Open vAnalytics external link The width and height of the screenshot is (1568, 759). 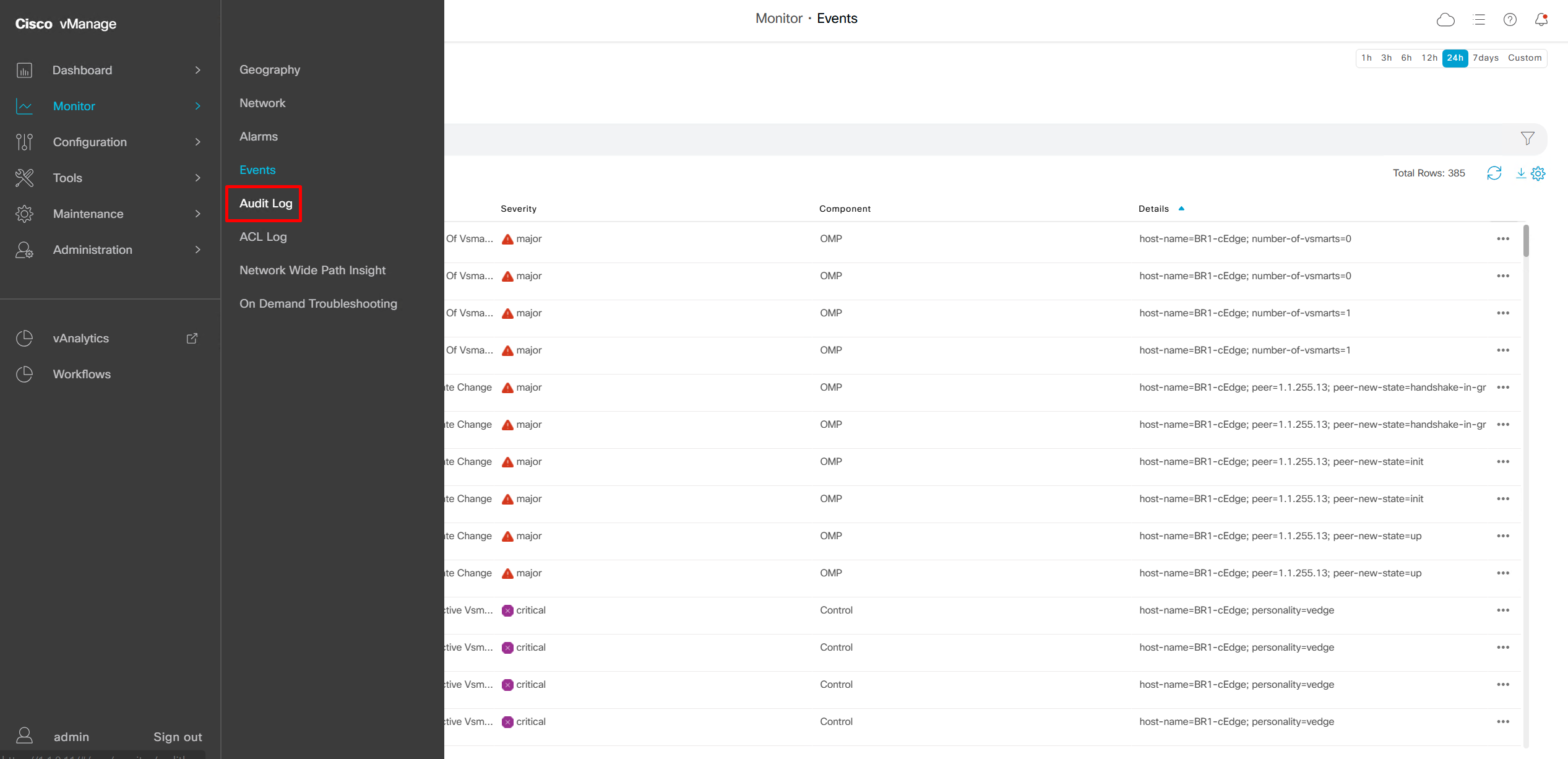click(192, 338)
